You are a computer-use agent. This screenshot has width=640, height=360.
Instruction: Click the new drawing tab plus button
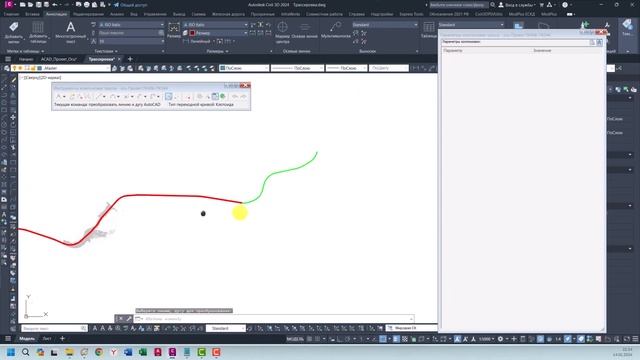(x=130, y=59)
